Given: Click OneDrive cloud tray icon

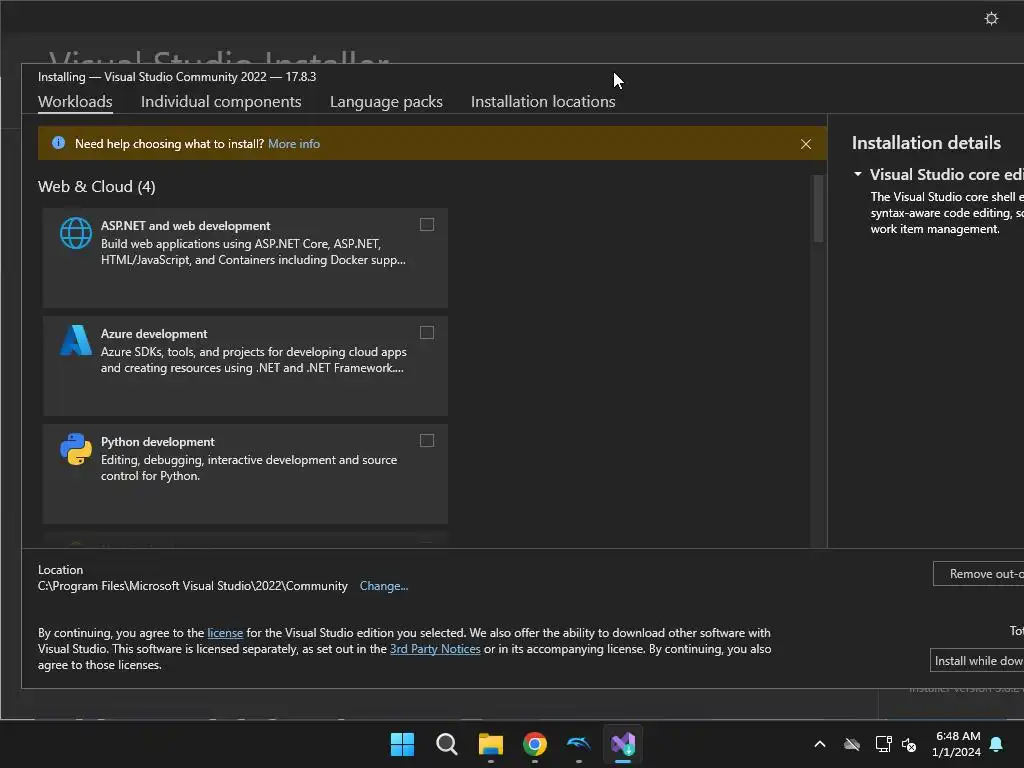Looking at the screenshot, I should [x=852, y=744].
